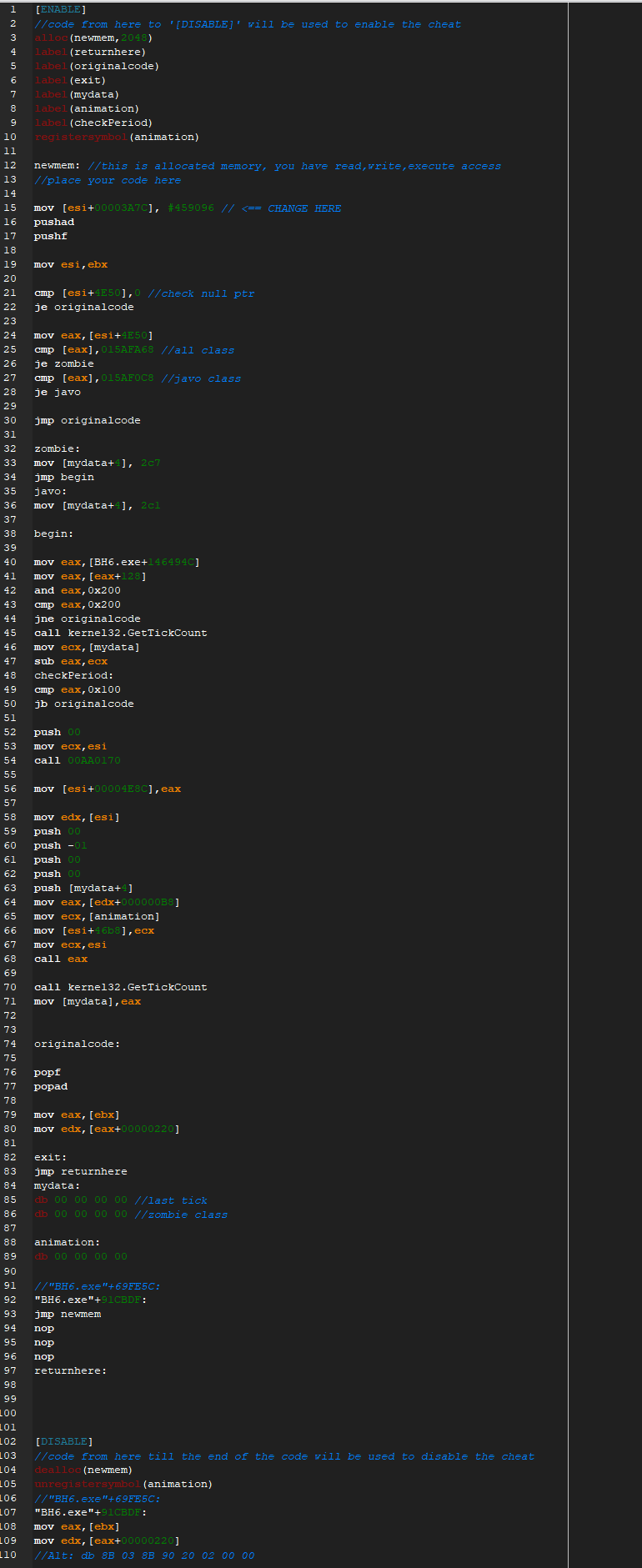642x1568 pixels.
Task: Click the '//last tick' comment
Action: click(x=171, y=1200)
